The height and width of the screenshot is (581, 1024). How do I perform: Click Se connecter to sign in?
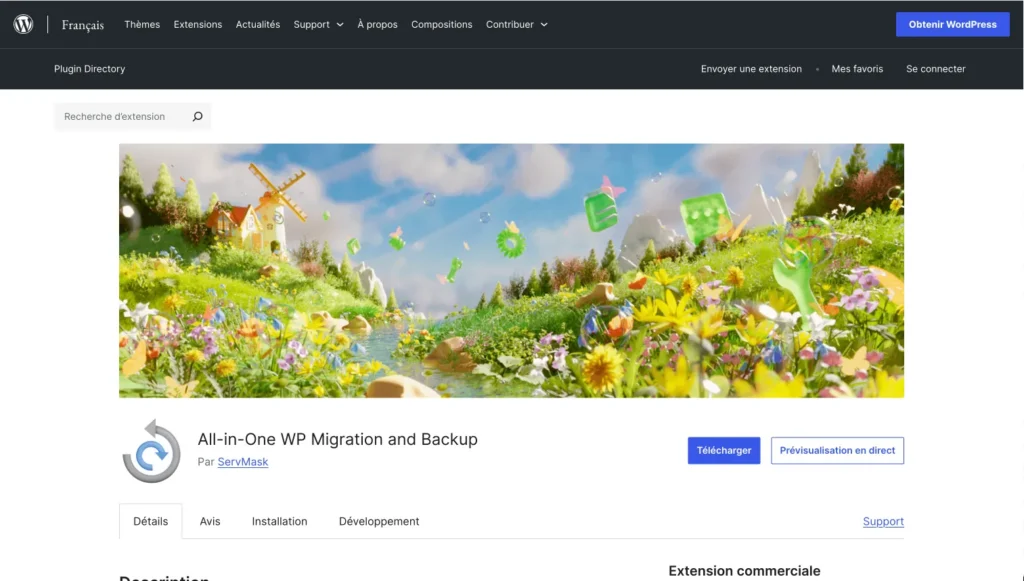coord(935,68)
